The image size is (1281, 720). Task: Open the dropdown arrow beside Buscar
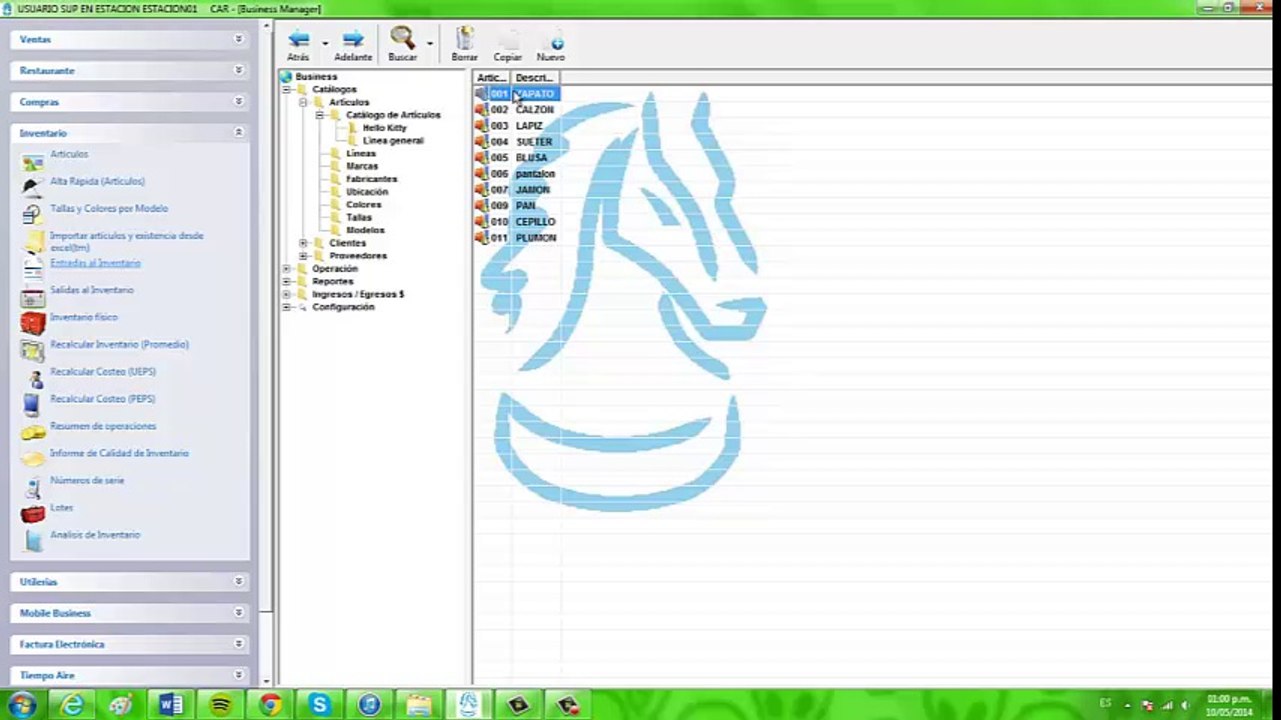[430, 43]
